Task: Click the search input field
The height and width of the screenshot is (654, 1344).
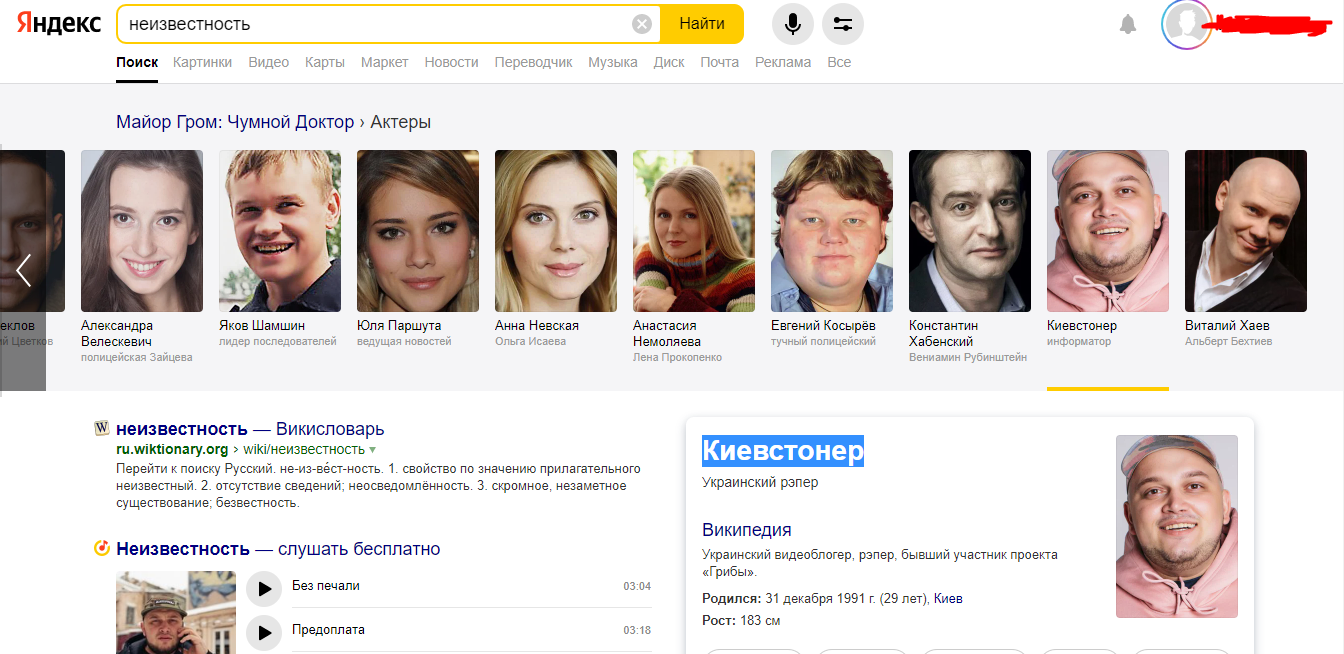Action: [370, 24]
